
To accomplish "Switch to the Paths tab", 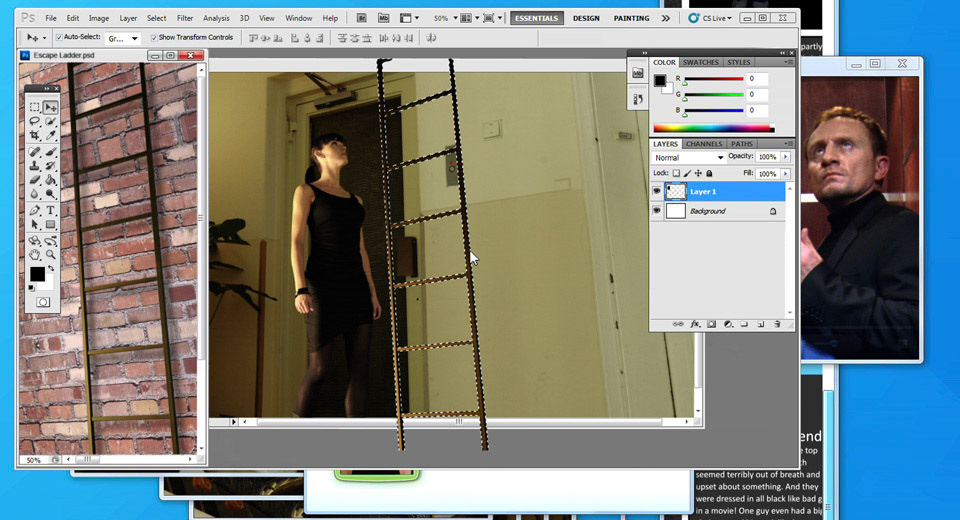I will [741, 144].
